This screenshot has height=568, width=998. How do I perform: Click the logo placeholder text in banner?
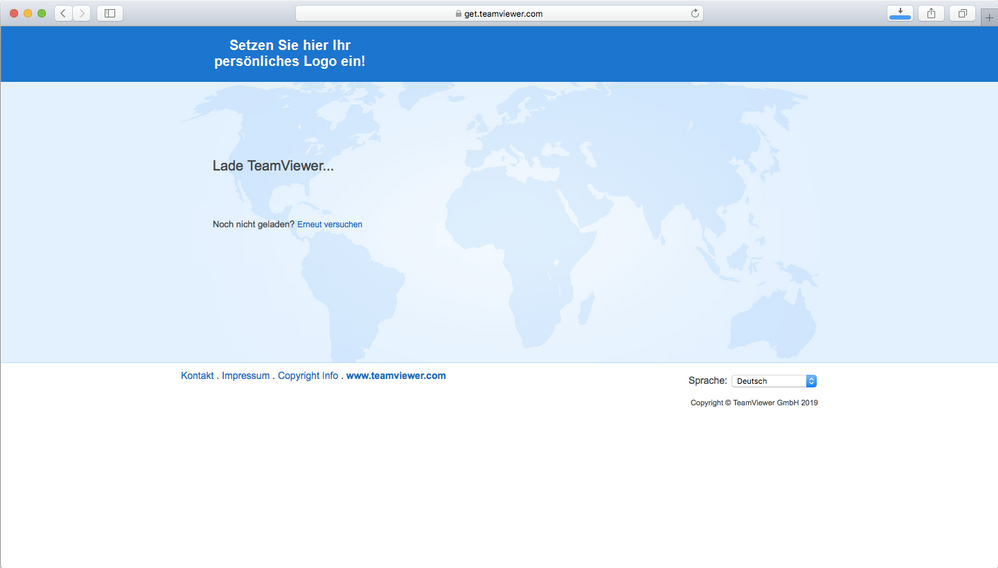point(290,53)
